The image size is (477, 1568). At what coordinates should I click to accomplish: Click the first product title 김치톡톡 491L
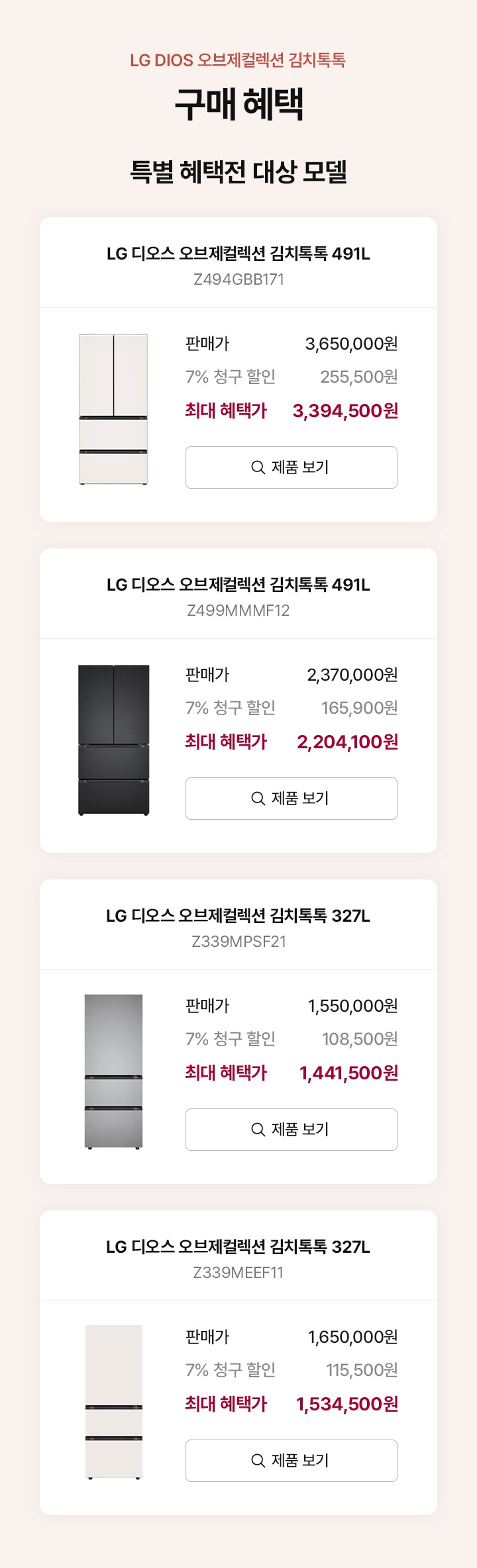[238, 254]
